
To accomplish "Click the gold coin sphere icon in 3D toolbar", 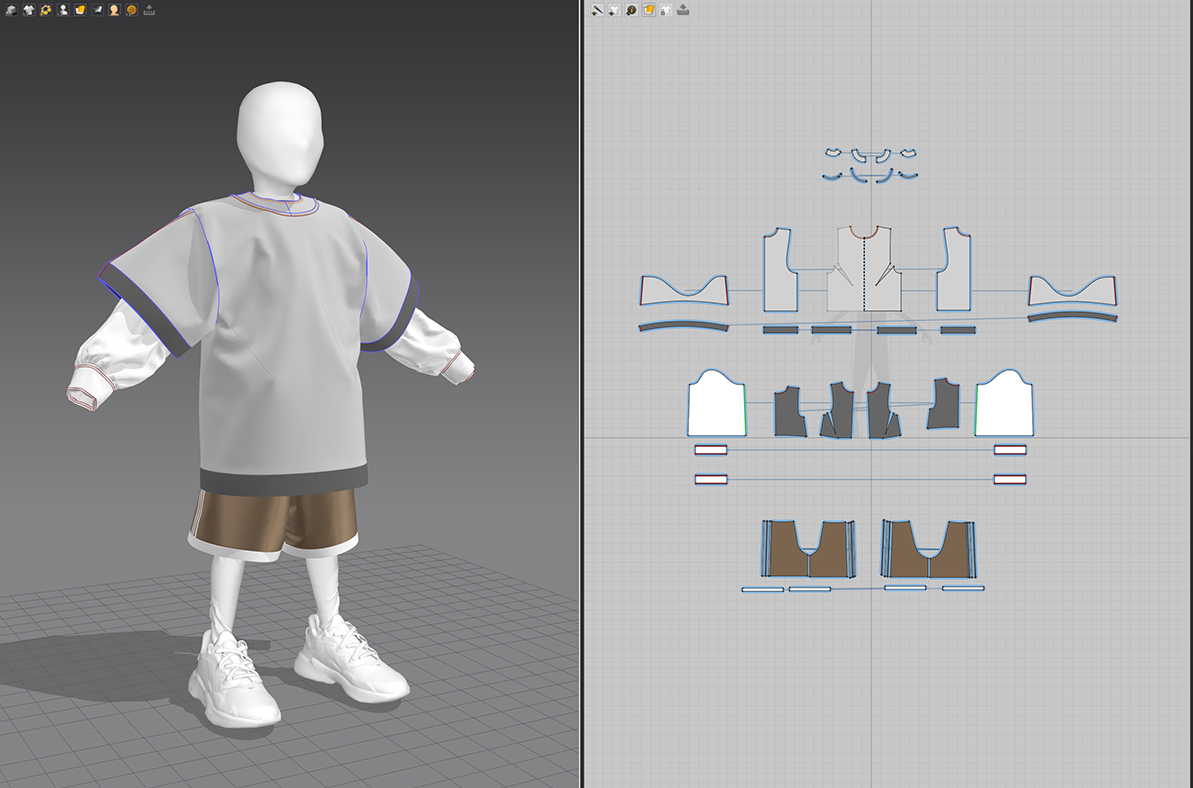I will 131,10.
